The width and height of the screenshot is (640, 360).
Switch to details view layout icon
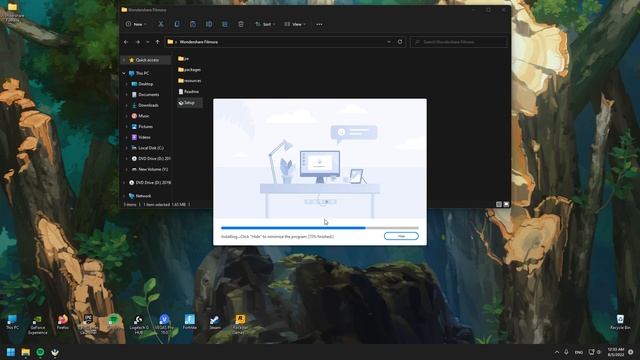499,204
